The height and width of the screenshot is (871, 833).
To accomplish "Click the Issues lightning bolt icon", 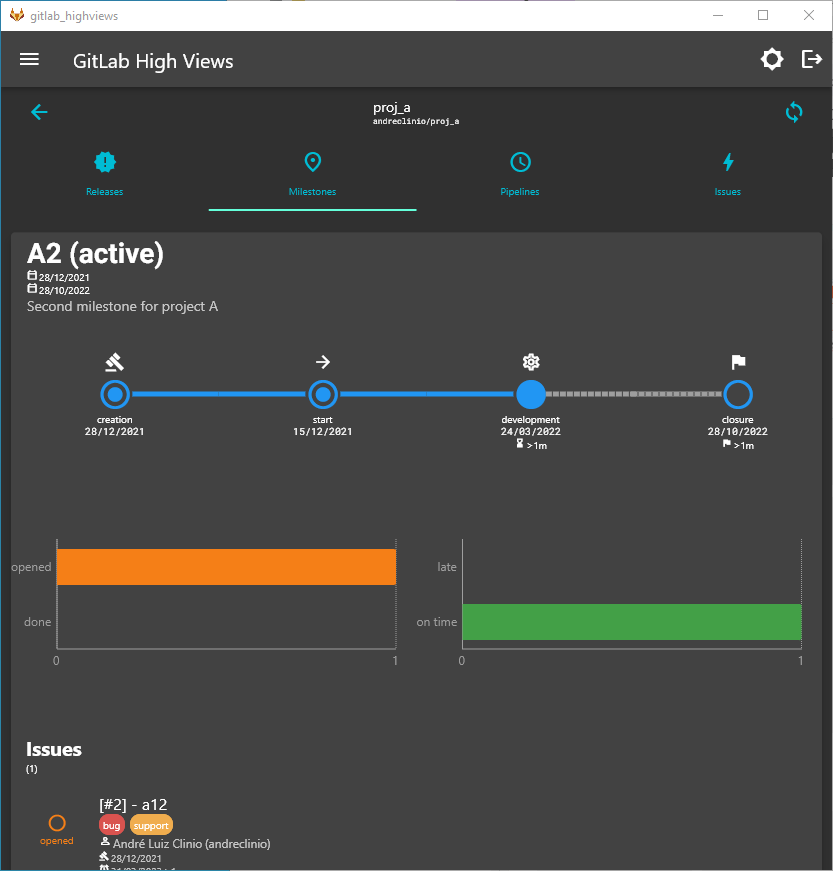I will [728, 162].
